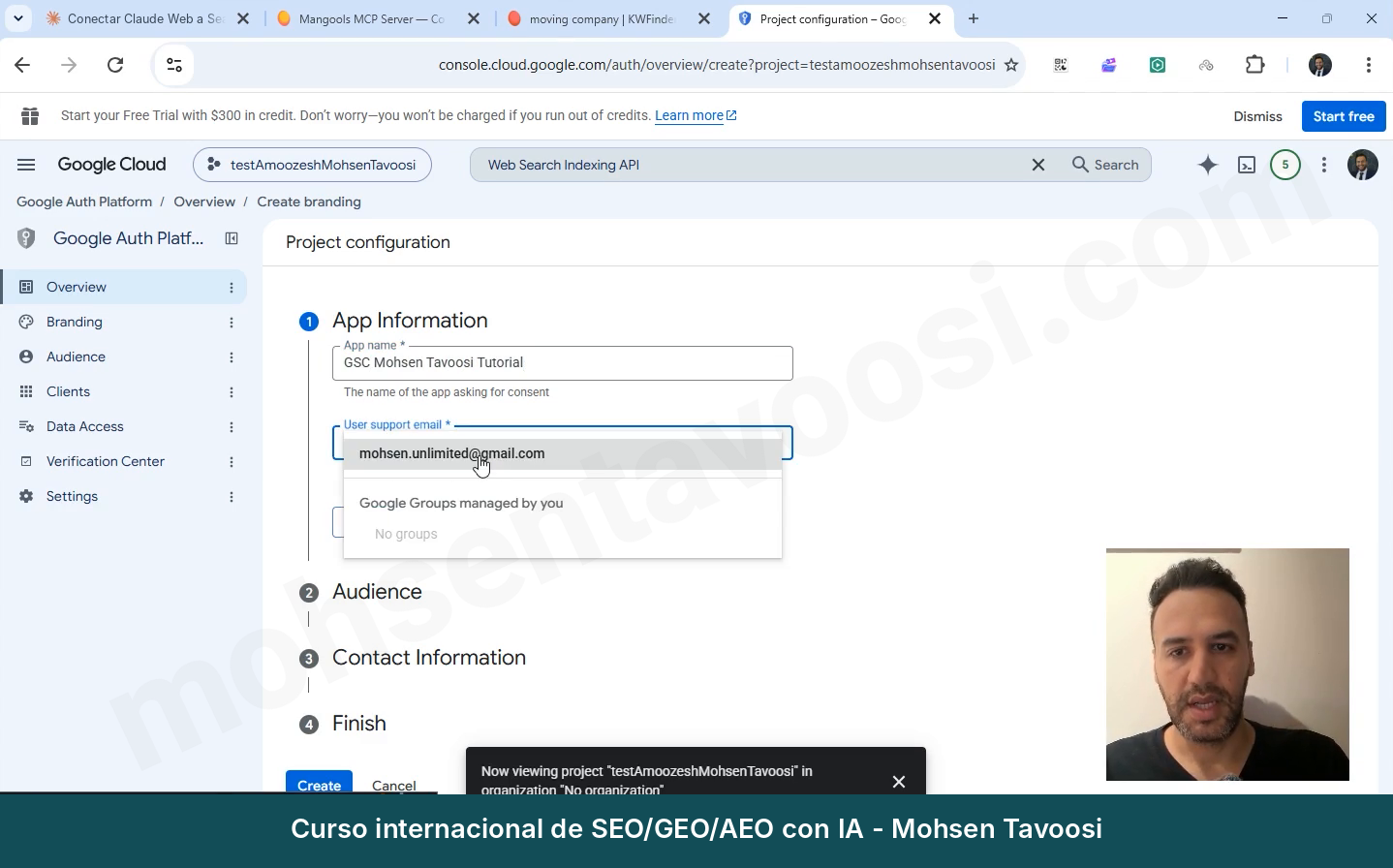Open the User support email dropdown field

click(x=563, y=443)
